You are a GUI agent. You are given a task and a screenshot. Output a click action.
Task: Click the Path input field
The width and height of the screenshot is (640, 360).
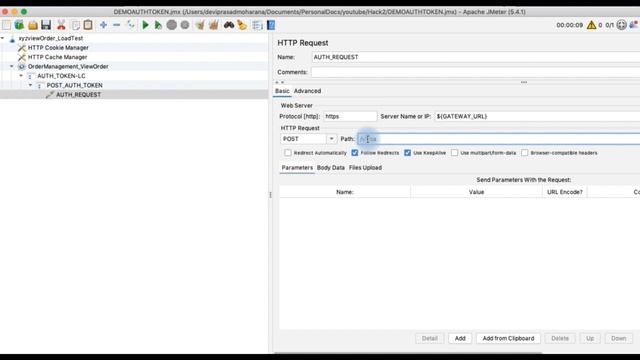tap(499, 139)
